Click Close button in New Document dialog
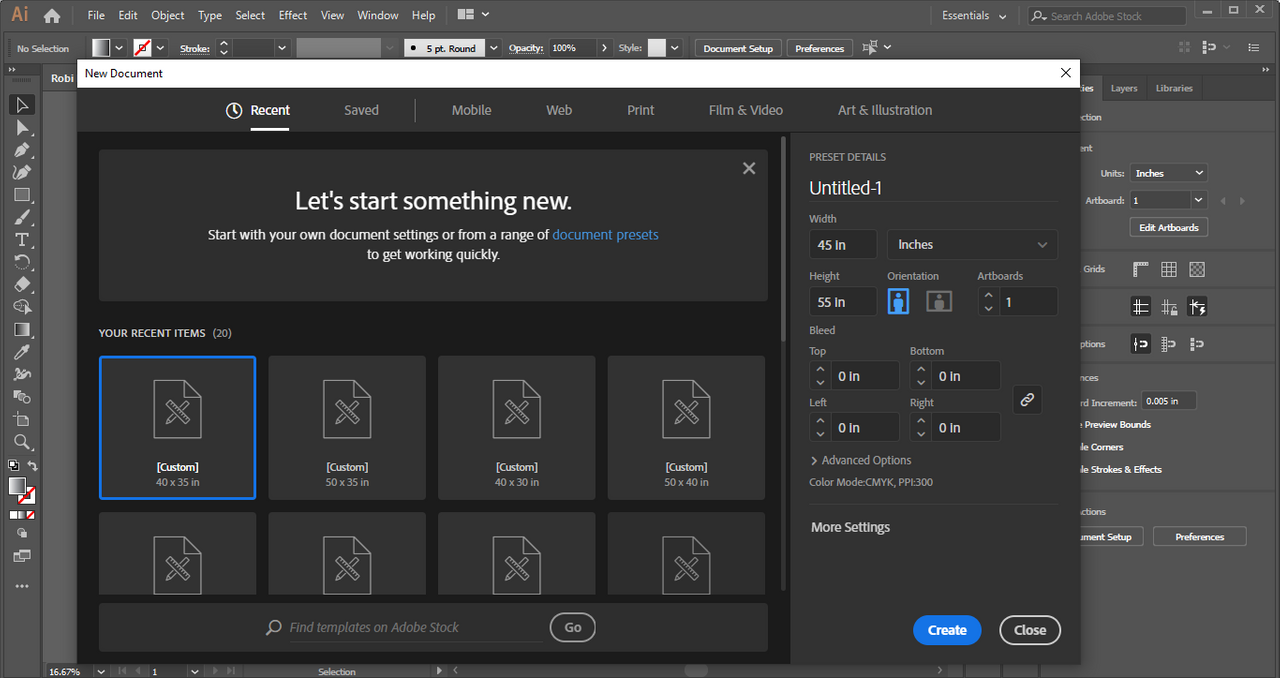 pos(1030,630)
